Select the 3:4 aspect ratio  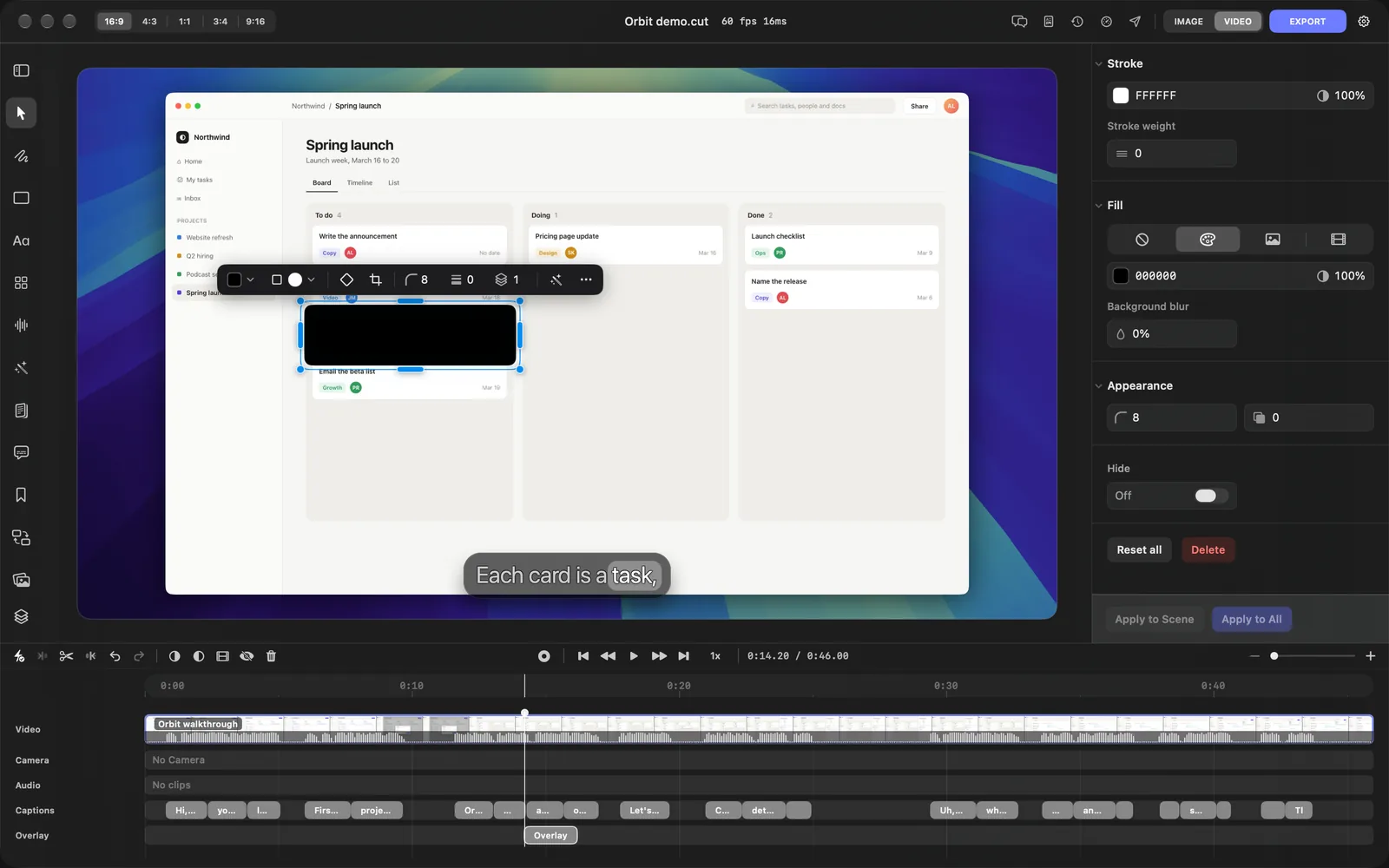[221, 22]
